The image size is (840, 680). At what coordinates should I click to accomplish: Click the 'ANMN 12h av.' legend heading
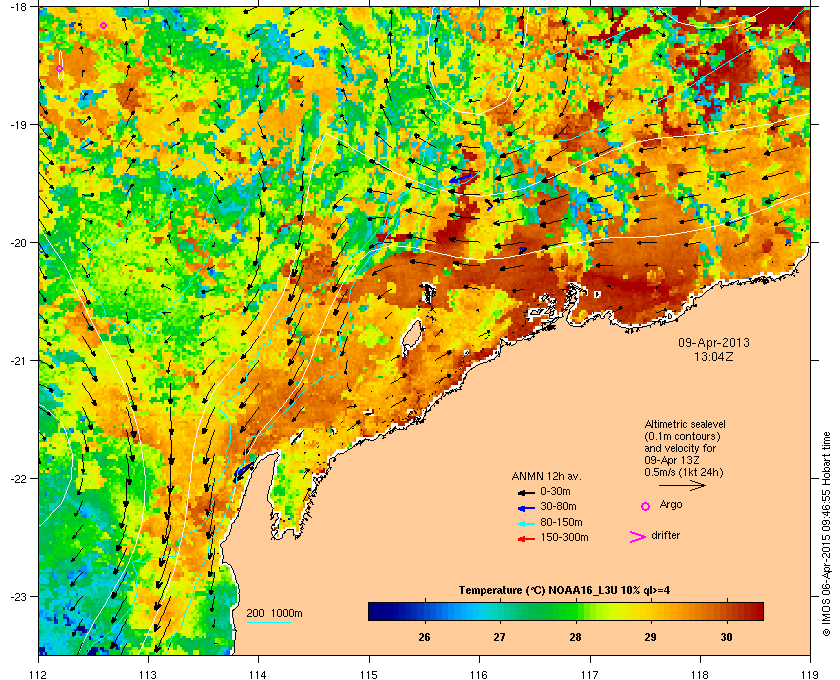point(546,476)
